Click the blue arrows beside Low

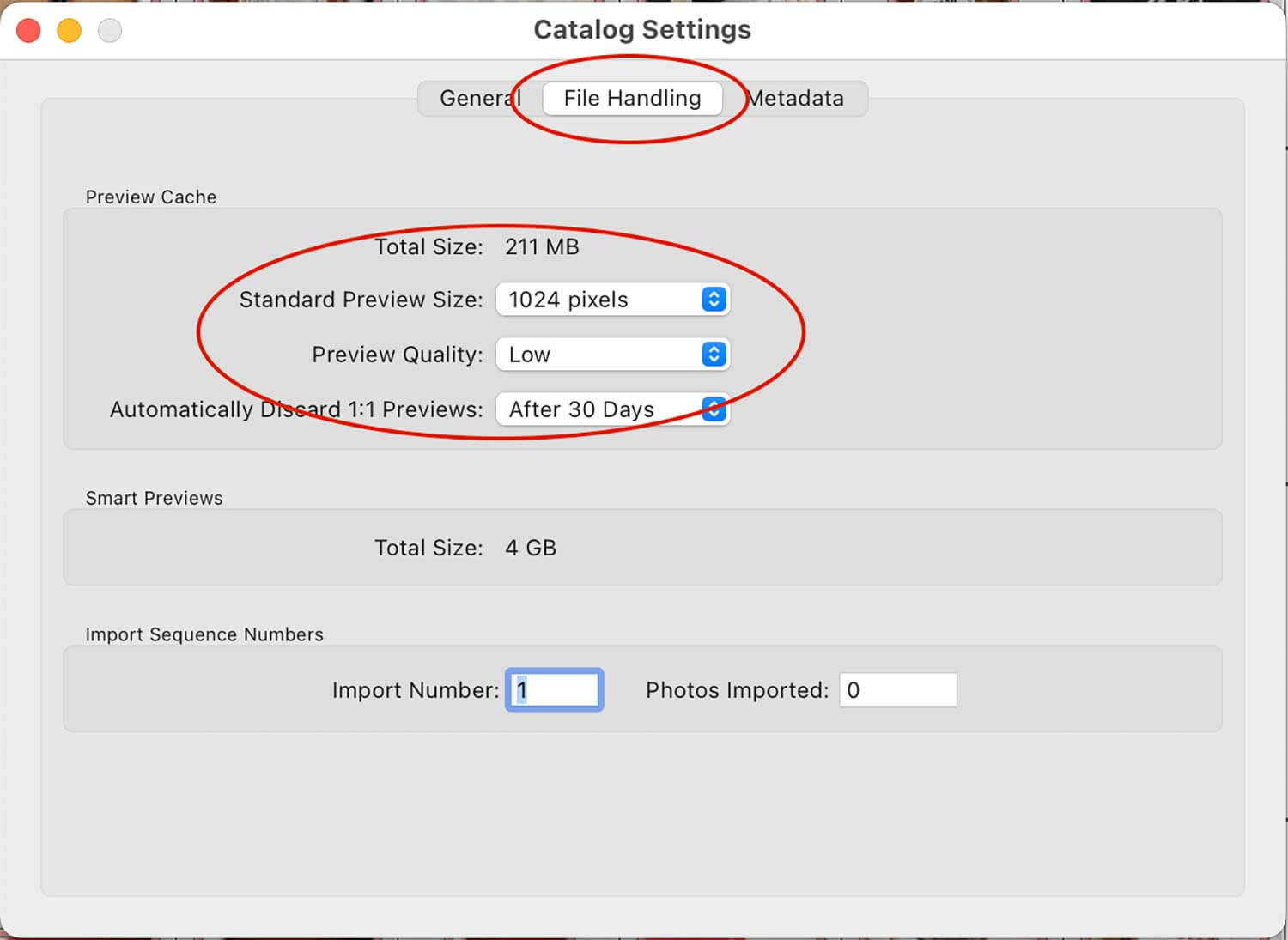point(714,355)
